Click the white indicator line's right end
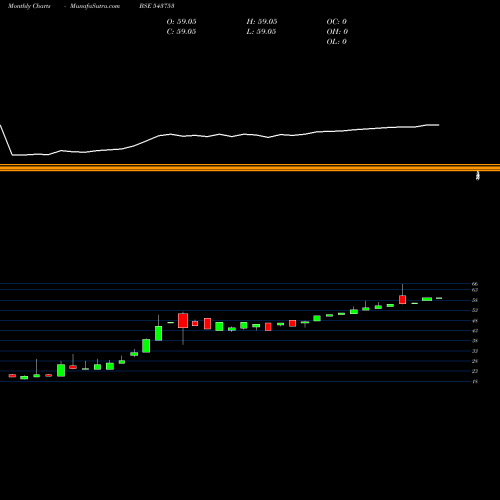Viewport: 500px width, 500px height. 438,125
